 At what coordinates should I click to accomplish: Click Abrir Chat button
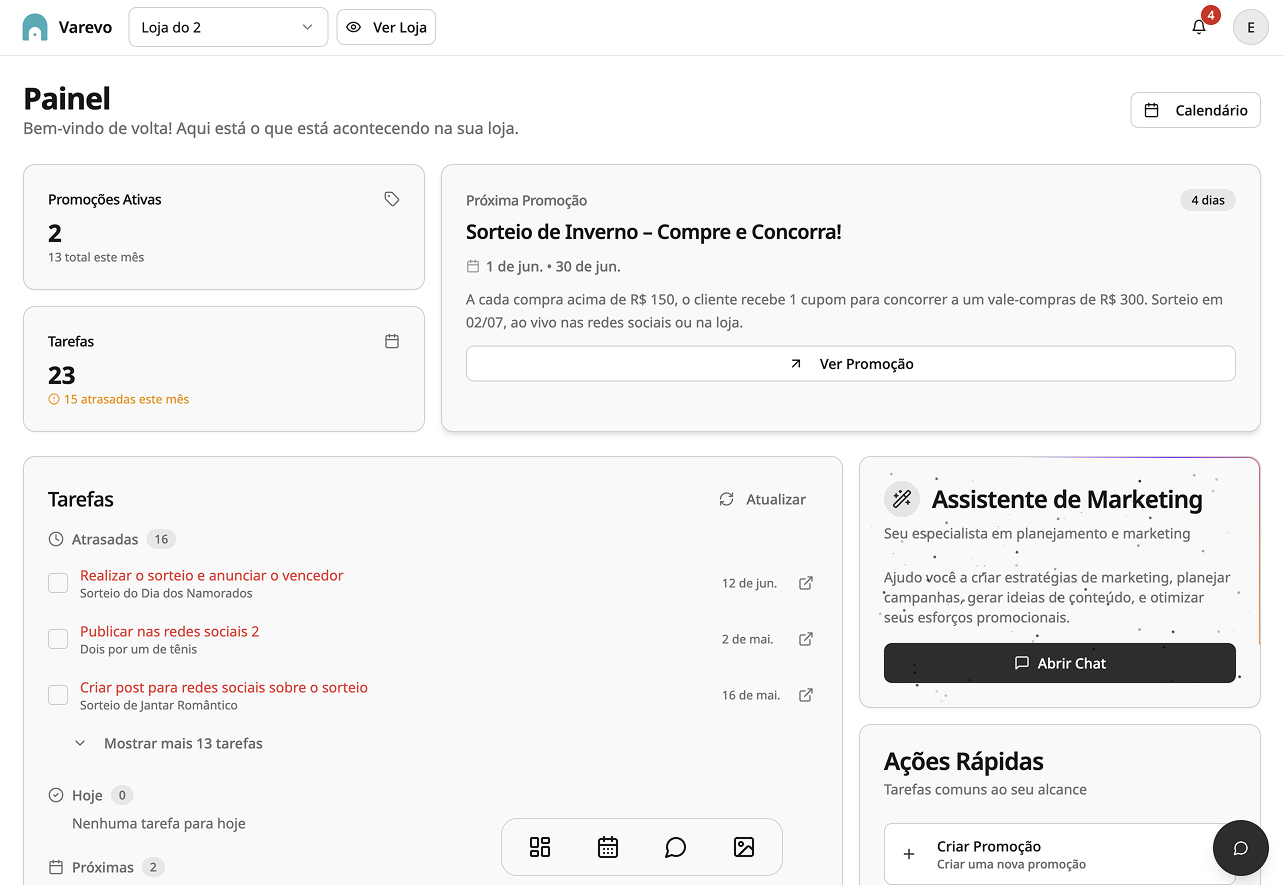coord(1060,663)
